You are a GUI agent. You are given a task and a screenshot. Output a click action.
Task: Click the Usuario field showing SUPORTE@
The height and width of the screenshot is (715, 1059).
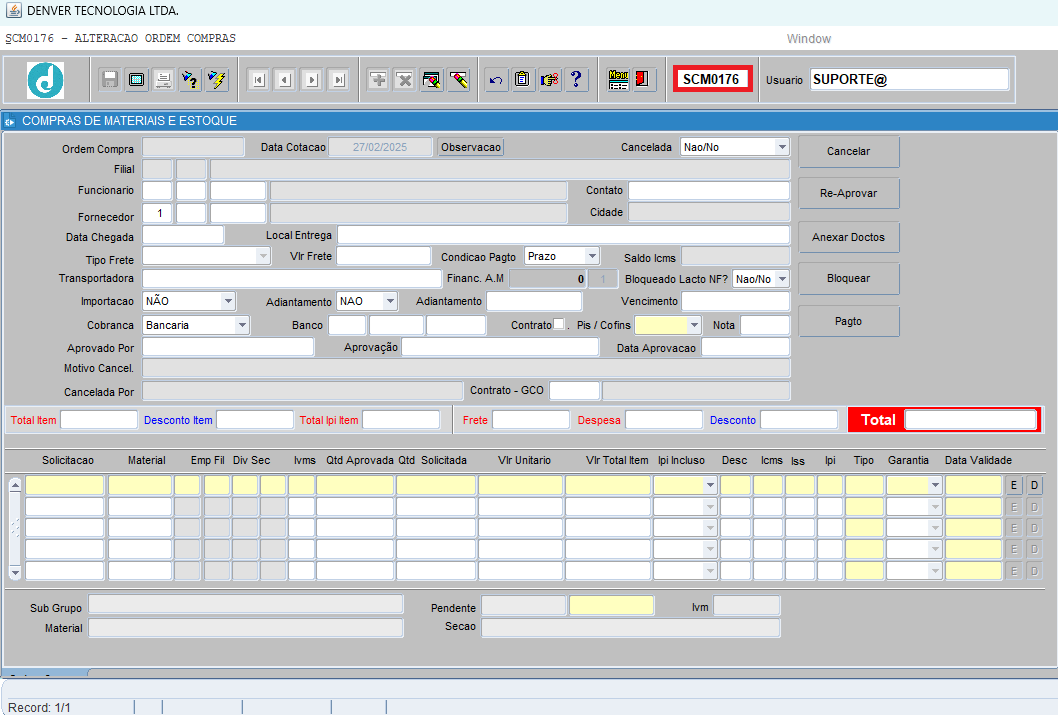pyautogui.click(x=909, y=80)
